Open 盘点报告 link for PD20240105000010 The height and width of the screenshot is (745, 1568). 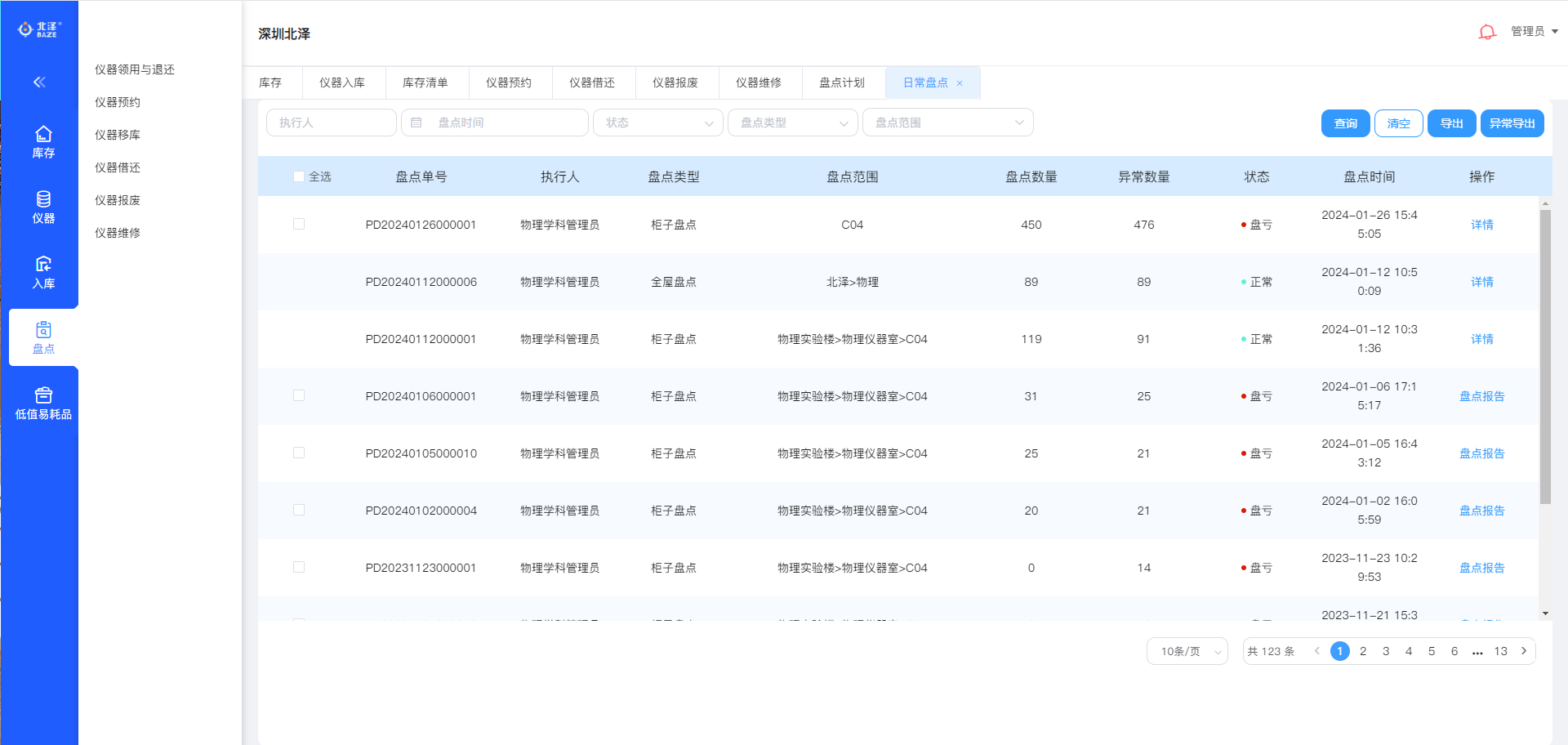pyautogui.click(x=1481, y=453)
